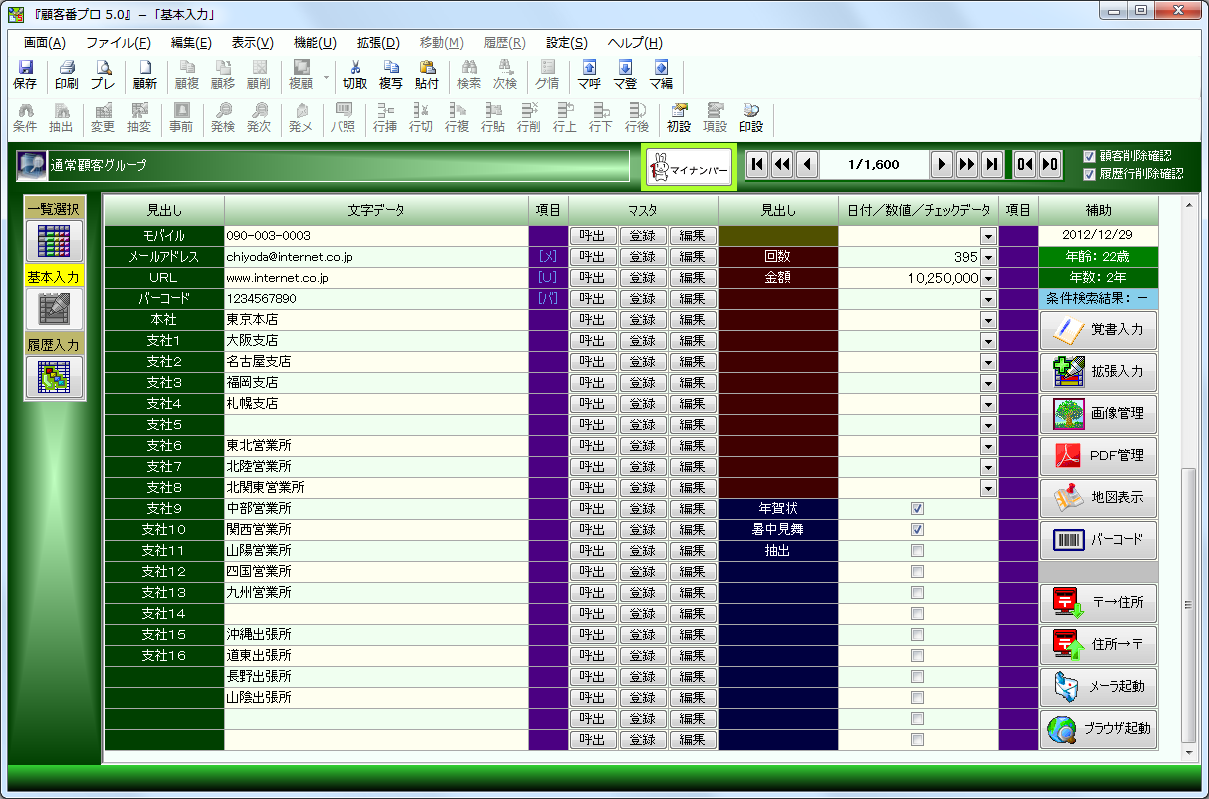
Task: Click the 拡張入力 button
Action: (1098, 371)
